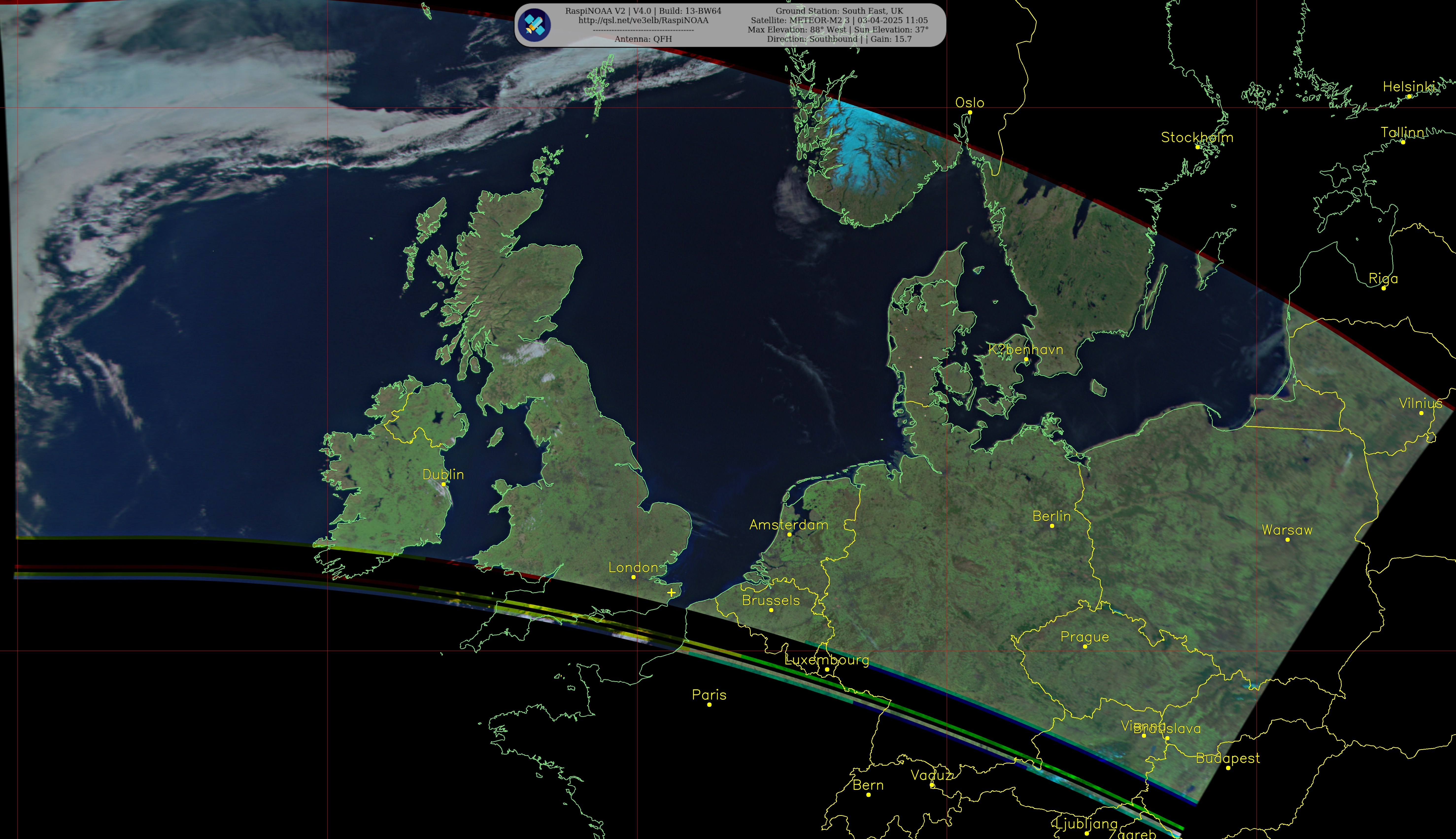Click the Prague city label
The height and width of the screenshot is (839, 1456).
pos(1084,637)
